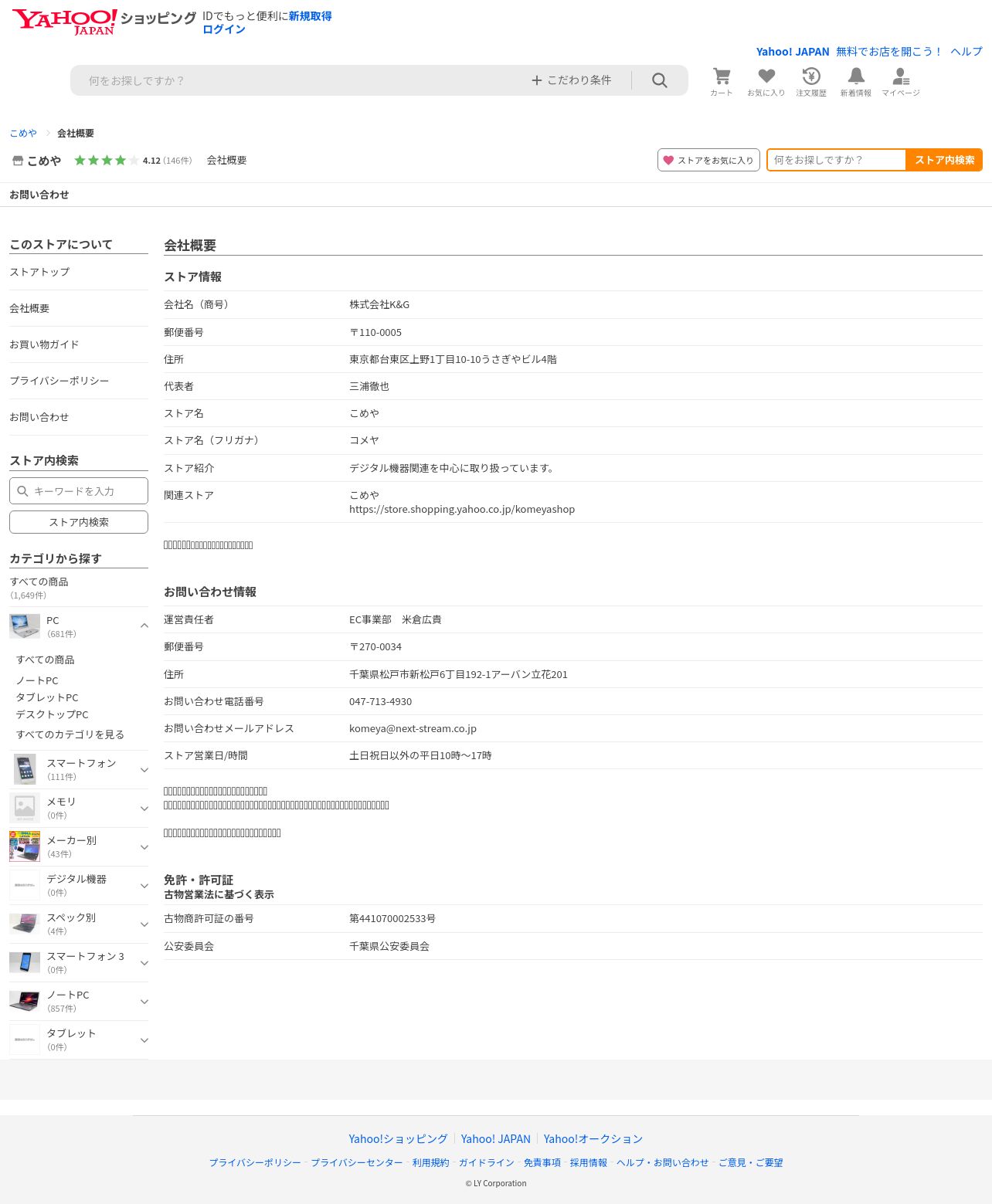
Task: Expand the スペック別 category chevron
Action: (144, 924)
